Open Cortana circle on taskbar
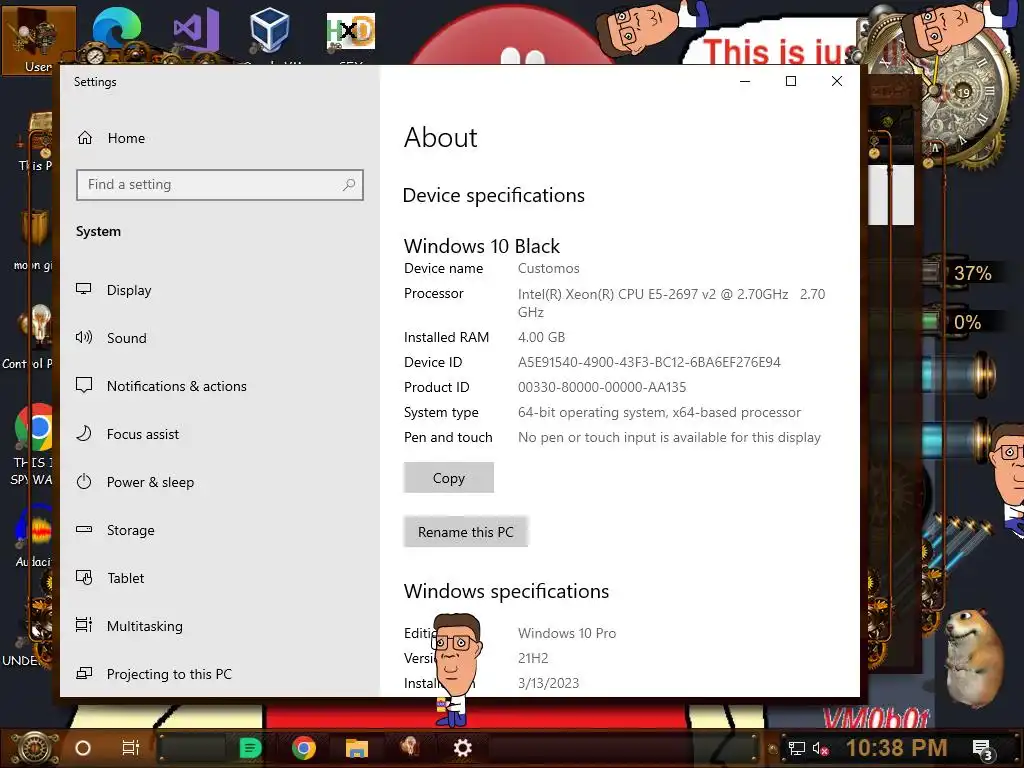 83,748
